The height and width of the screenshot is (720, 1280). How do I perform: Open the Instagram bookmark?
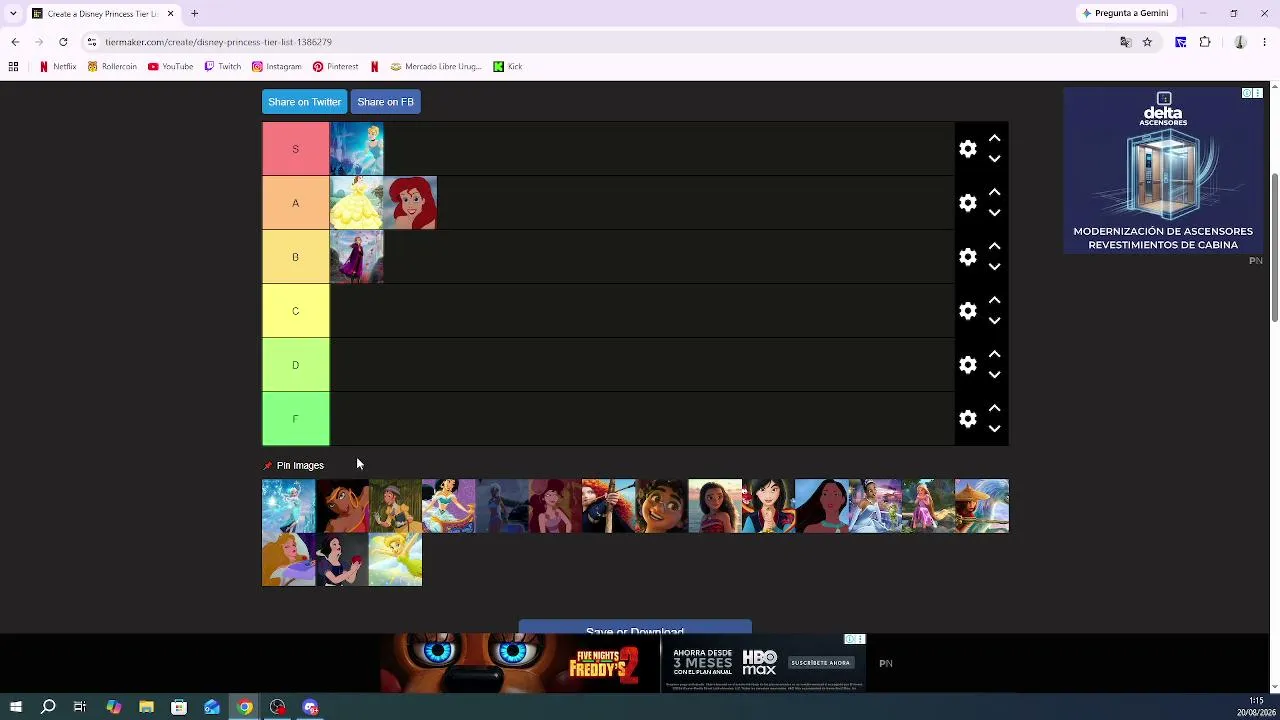coord(277,67)
